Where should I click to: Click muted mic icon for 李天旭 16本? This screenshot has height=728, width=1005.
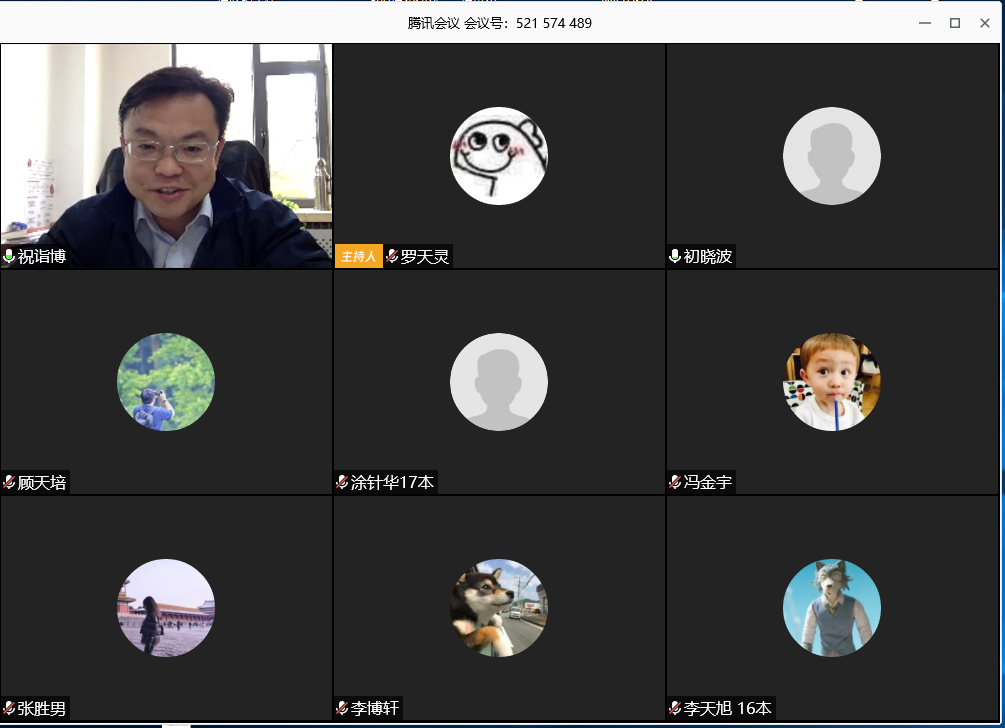point(675,709)
